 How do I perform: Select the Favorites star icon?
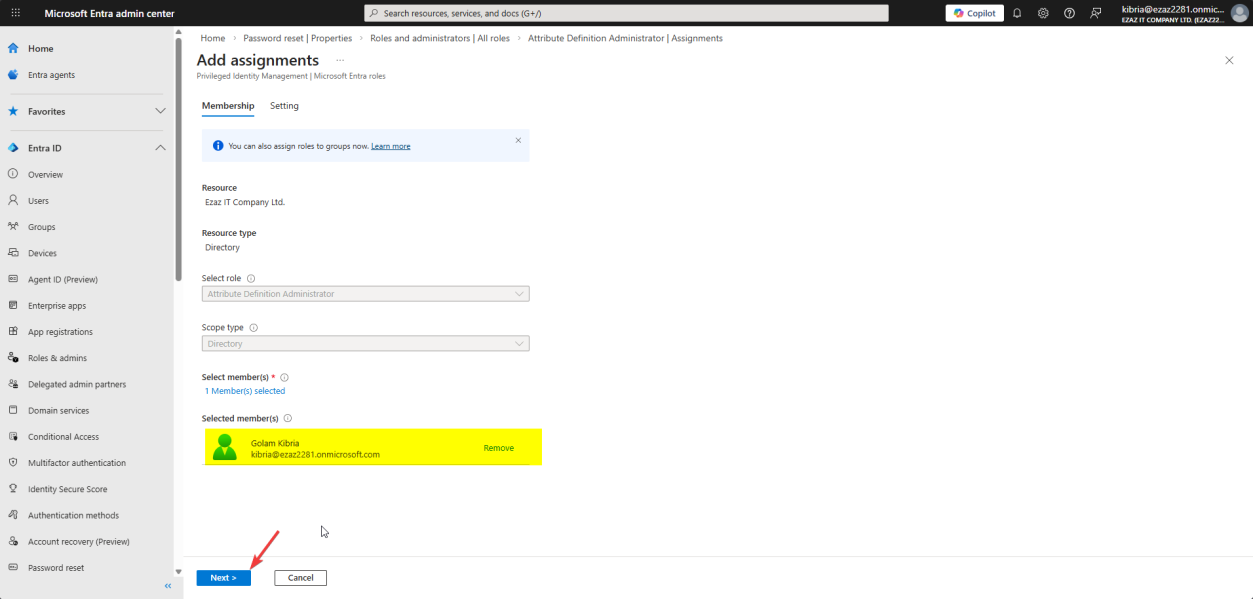click(x=13, y=111)
